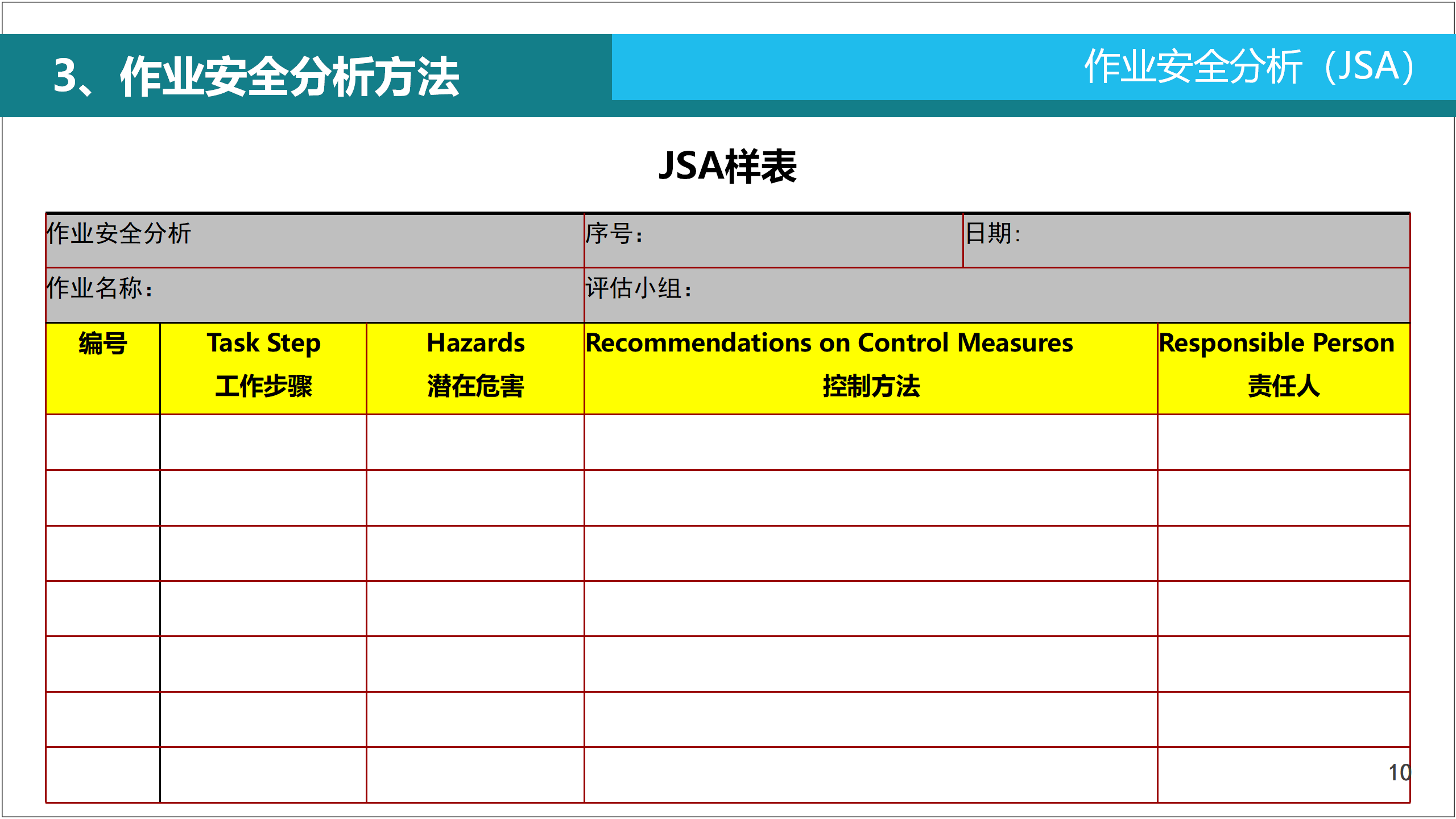The height and width of the screenshot is (819, 1456).
Task: Click the 'Task Step' header text
Action: point(264,343)
